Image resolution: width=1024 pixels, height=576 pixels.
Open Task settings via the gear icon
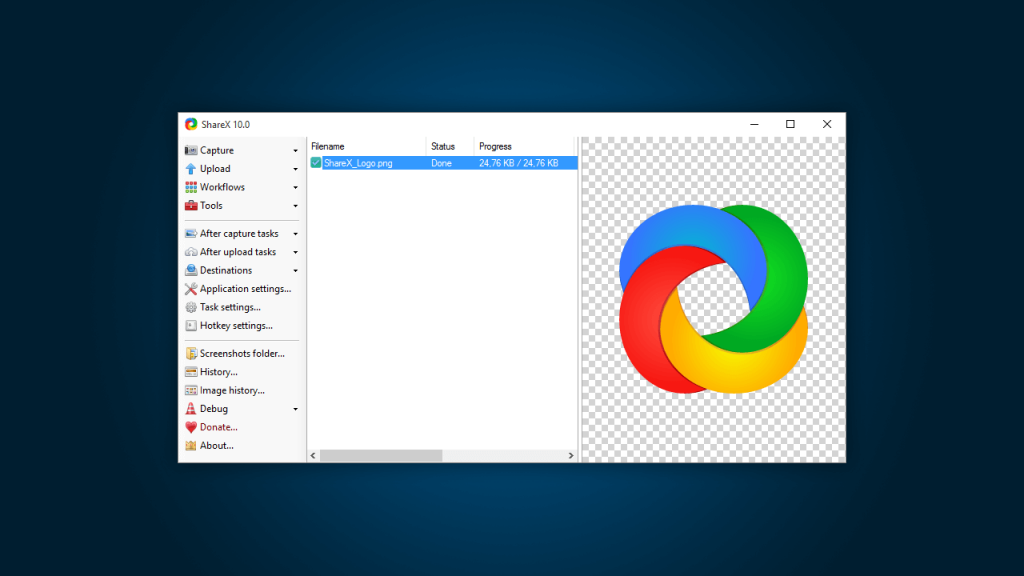190,307
